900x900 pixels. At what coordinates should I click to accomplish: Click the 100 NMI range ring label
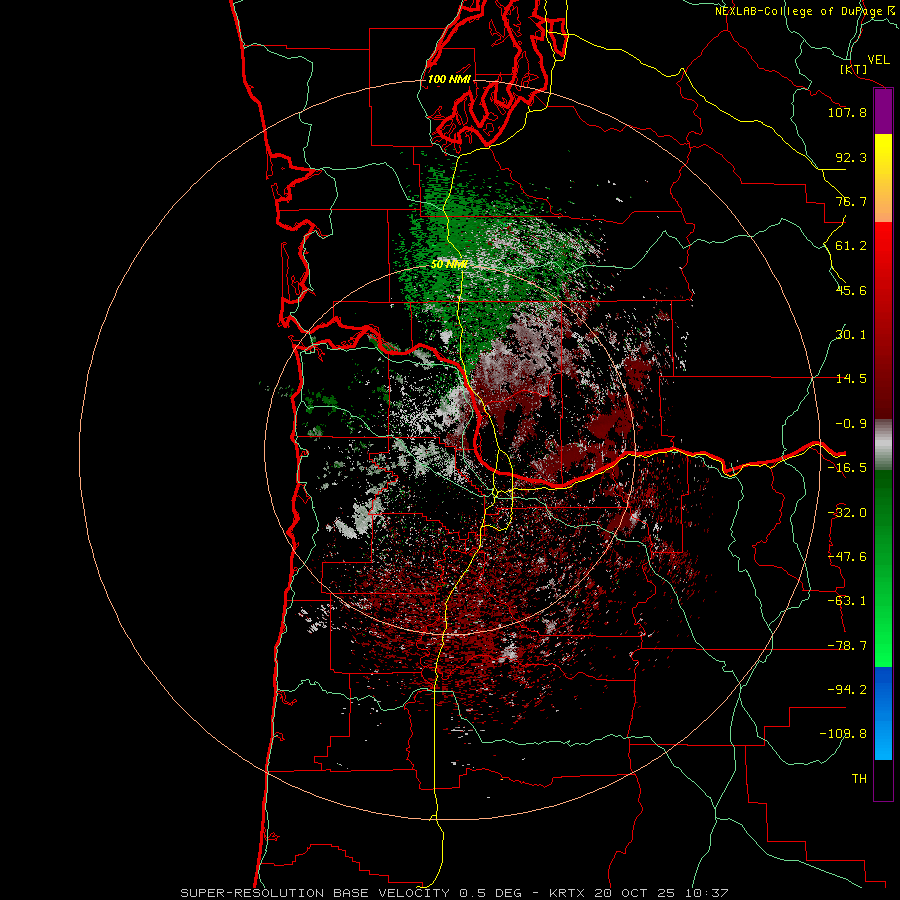(449, 79)
